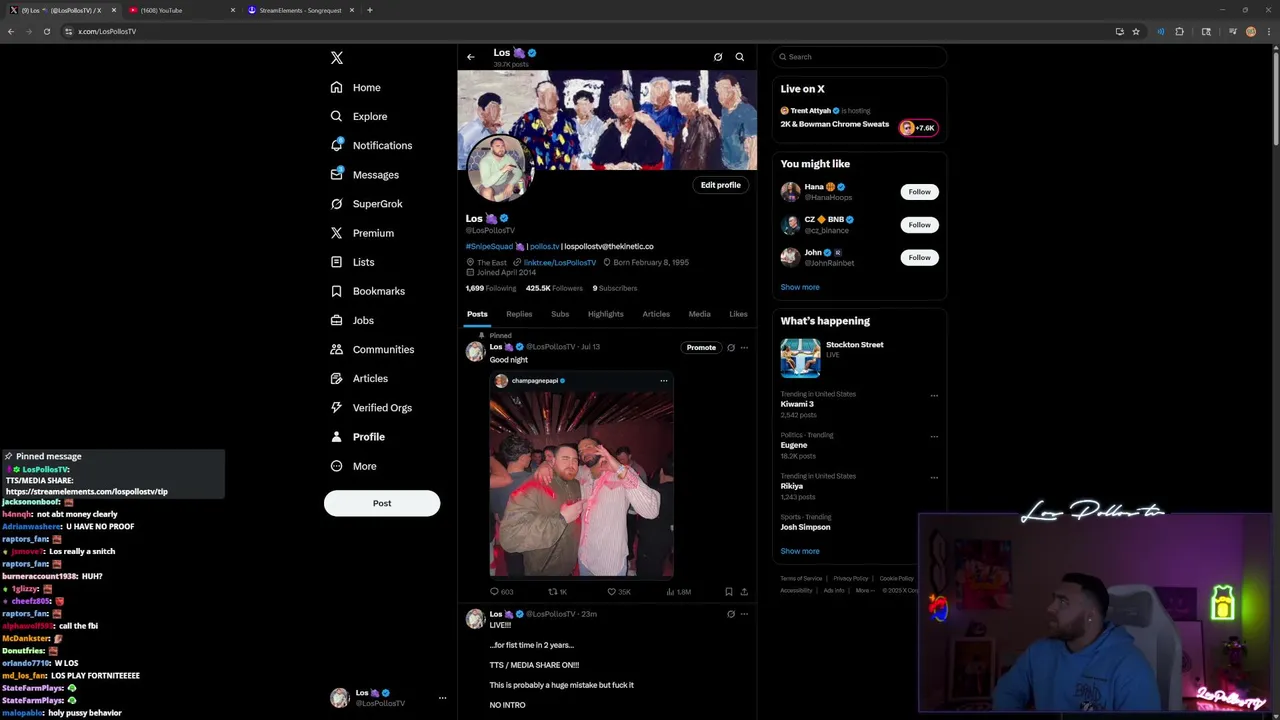Image resolution: width=1280 pixels, height=720 pixels.
Task: Click the Lists icon in sidebar
Action: [x=337, y=262]
